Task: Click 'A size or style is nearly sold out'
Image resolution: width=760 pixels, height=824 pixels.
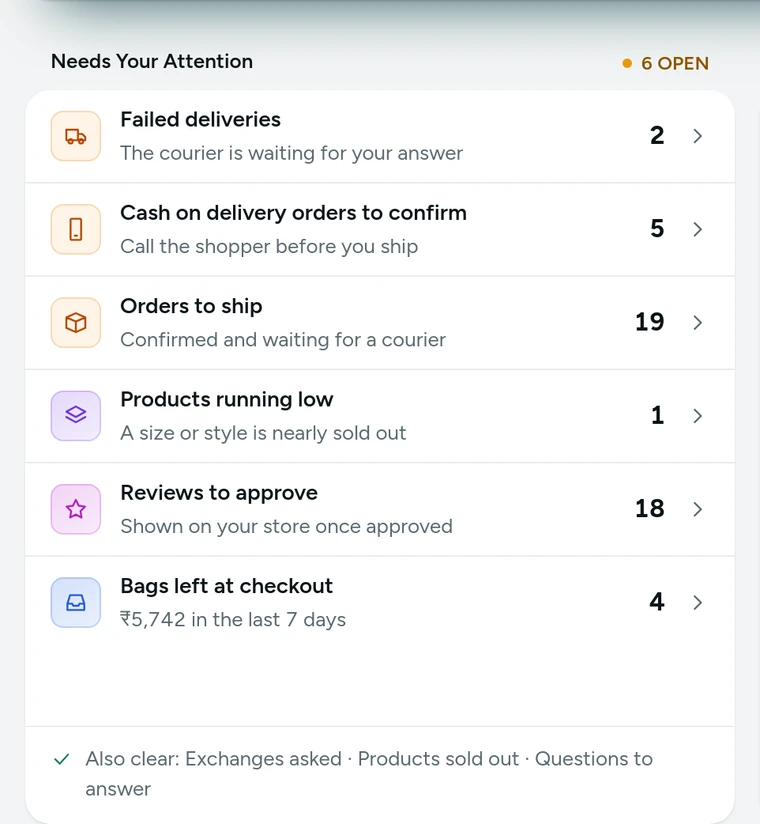Action: click(x=263, y=433)
